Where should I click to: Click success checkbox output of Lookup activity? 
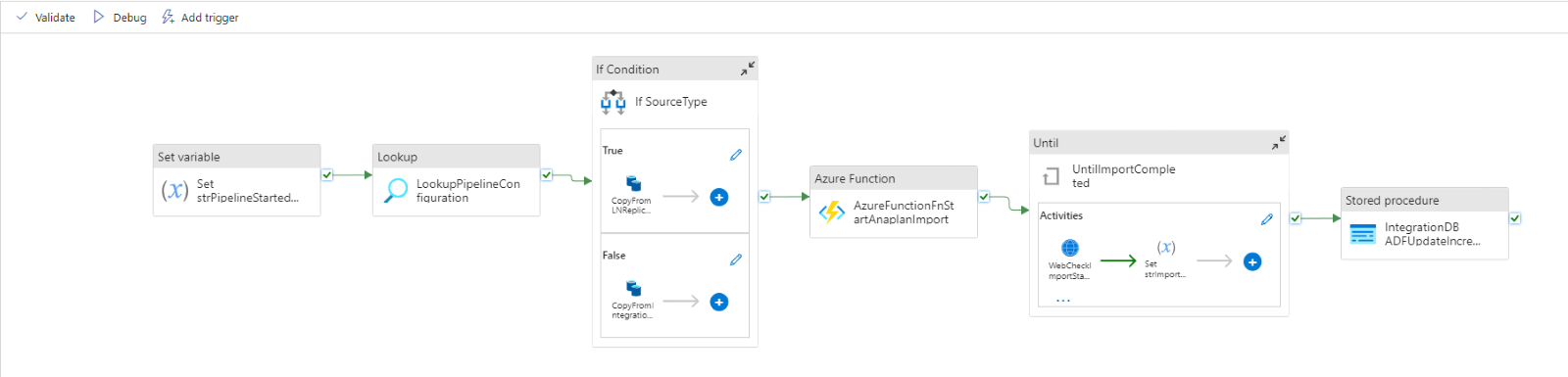click(547, 175)
